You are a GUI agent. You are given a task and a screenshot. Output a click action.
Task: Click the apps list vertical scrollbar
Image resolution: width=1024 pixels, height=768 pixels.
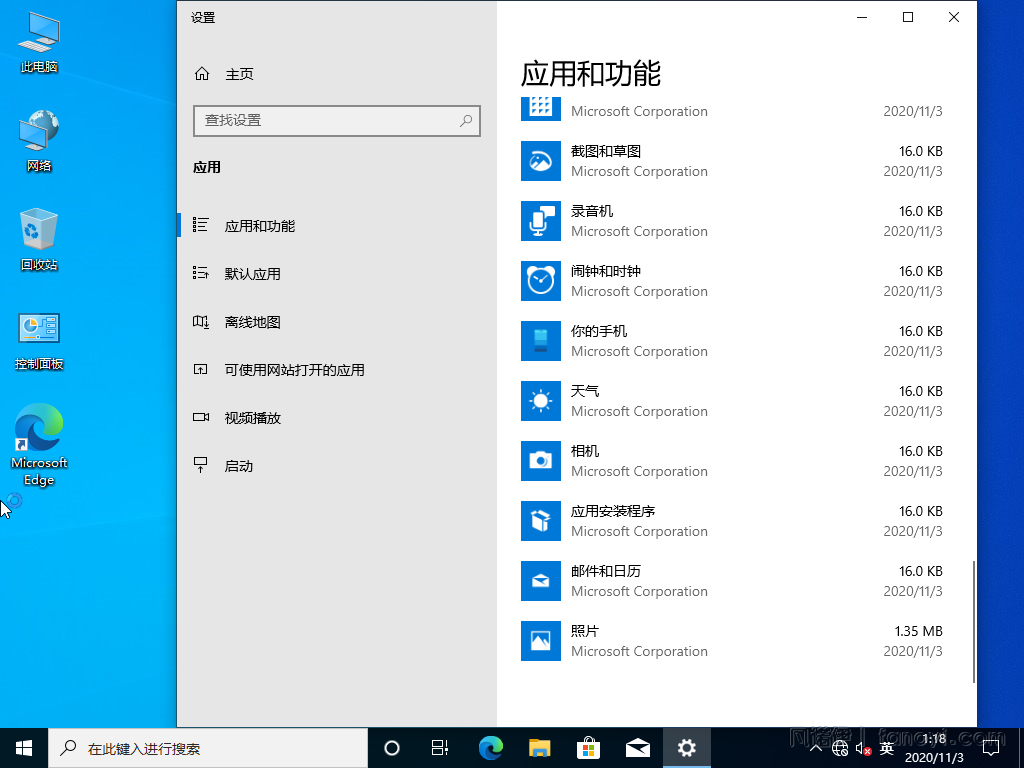[x=973, y=622]
